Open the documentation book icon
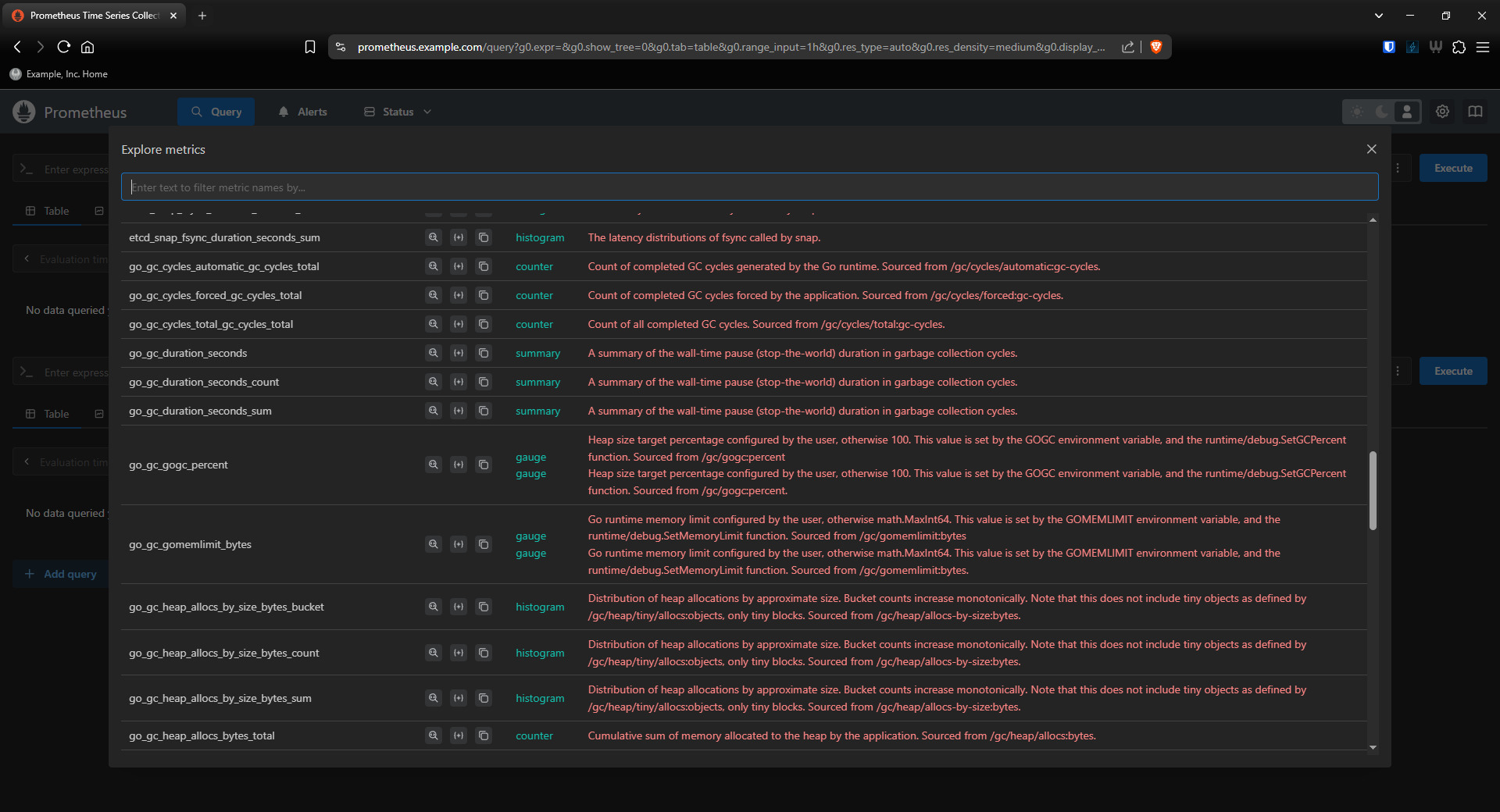 tap(1475, 112)
